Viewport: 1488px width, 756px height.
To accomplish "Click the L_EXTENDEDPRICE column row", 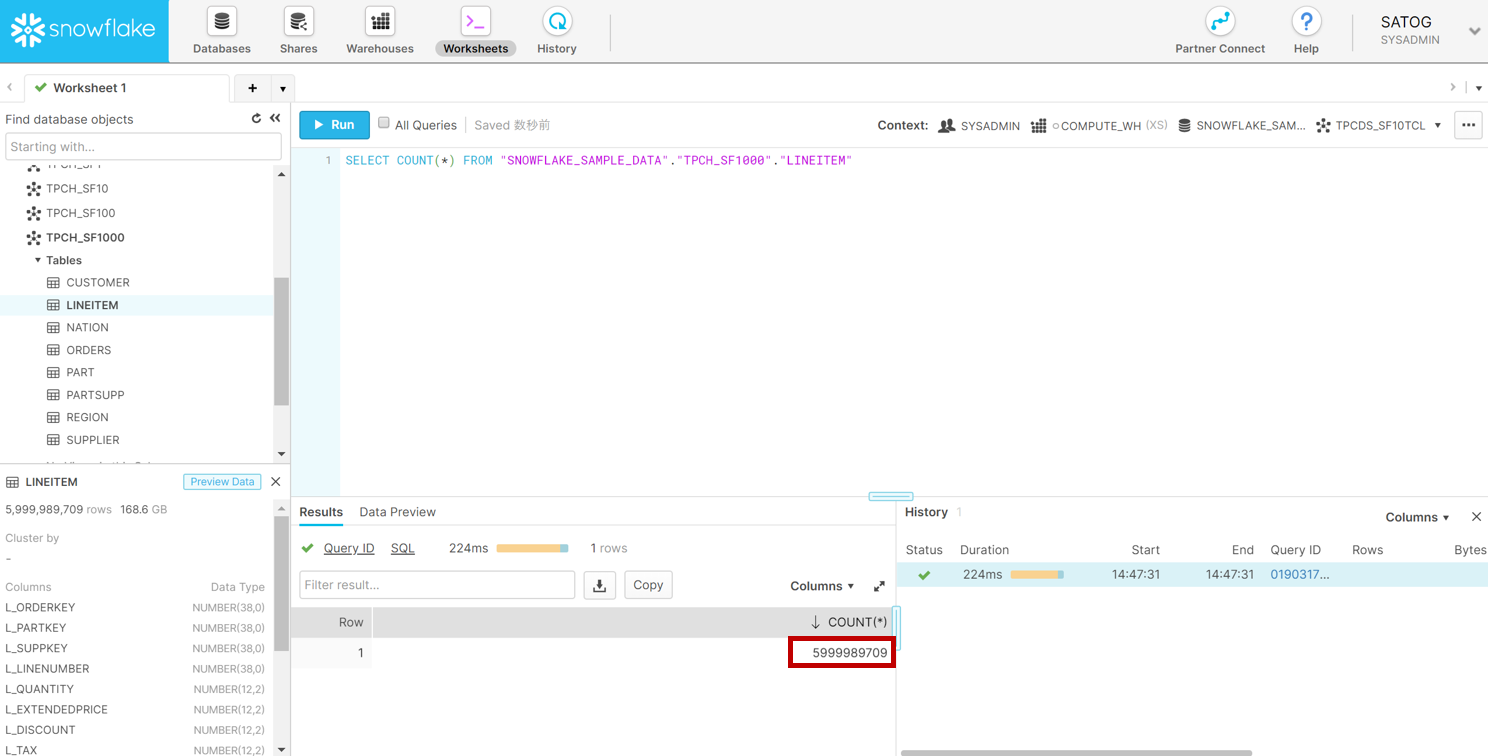I will [135, 710].
